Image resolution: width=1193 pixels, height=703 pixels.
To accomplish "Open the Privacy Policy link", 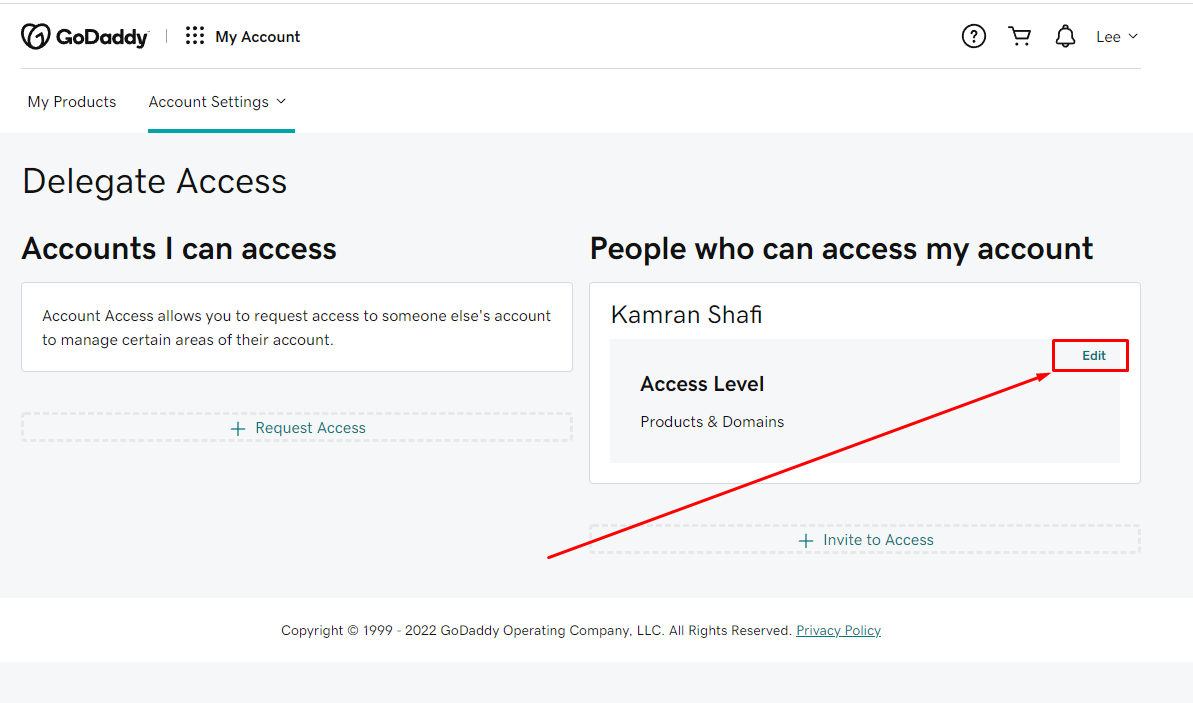I will point(838,630).
